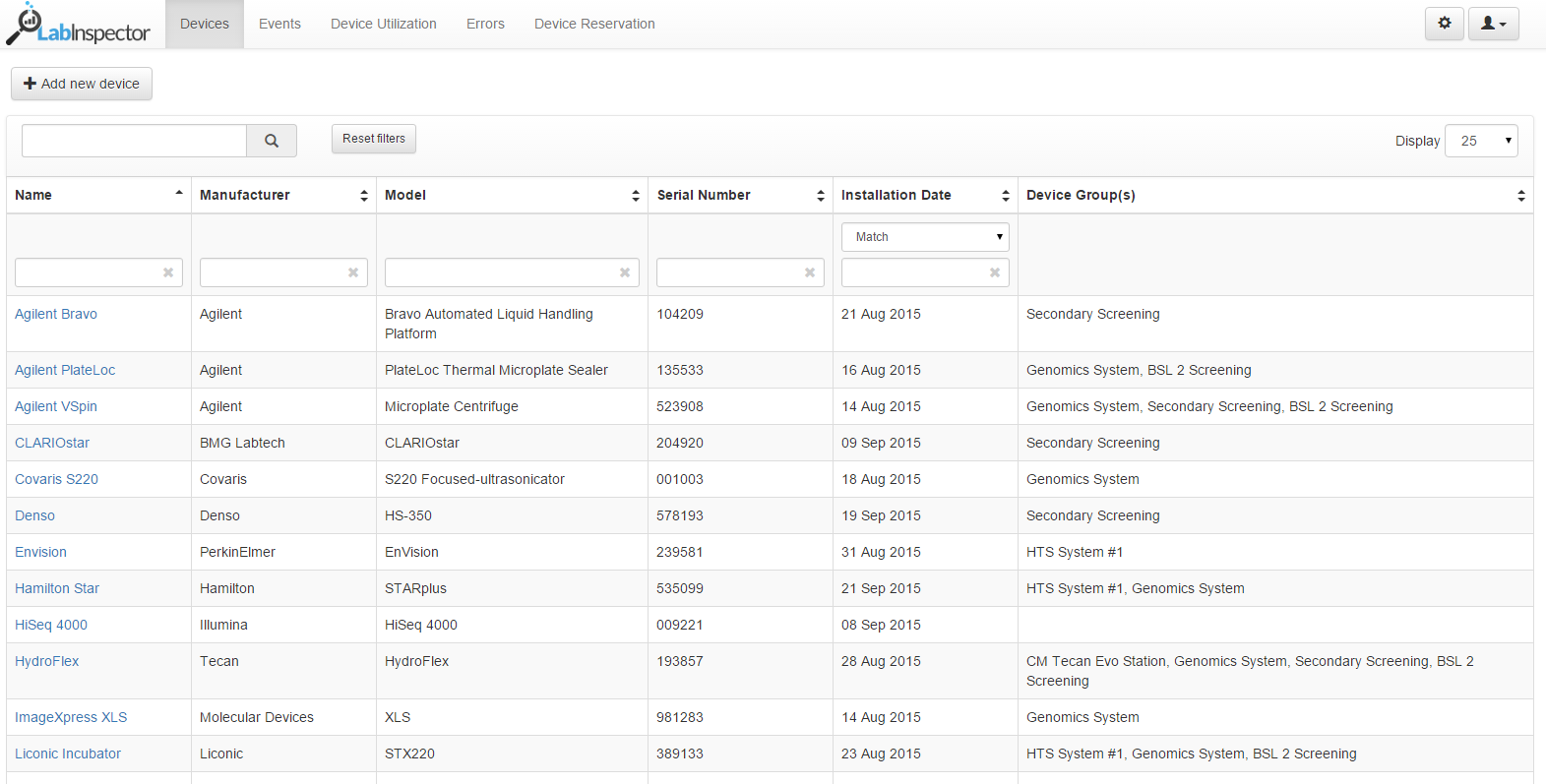Open the Agilent VSpin device link
The image size is (1546, 784).
56,406
